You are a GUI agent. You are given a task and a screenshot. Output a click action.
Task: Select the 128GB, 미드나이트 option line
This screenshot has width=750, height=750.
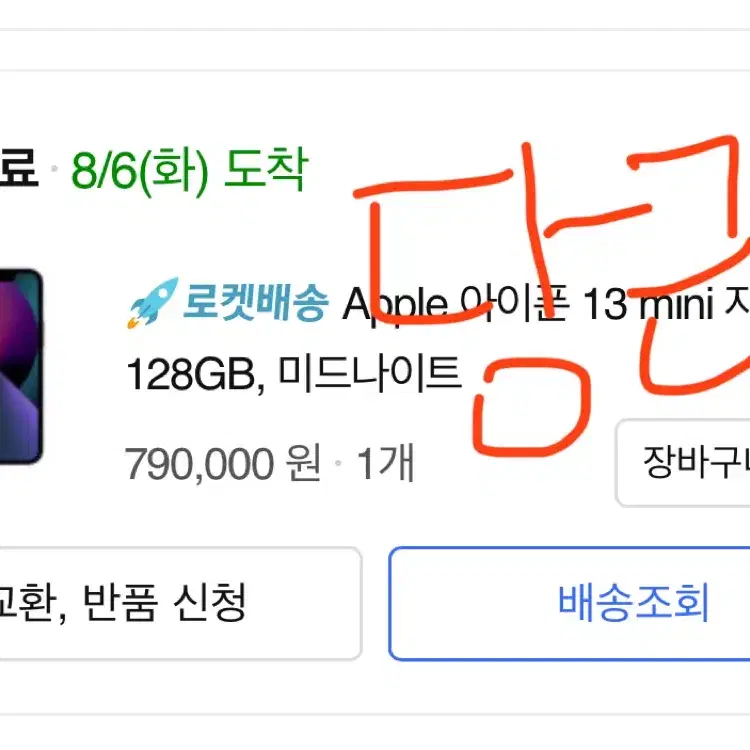[294, 375]
